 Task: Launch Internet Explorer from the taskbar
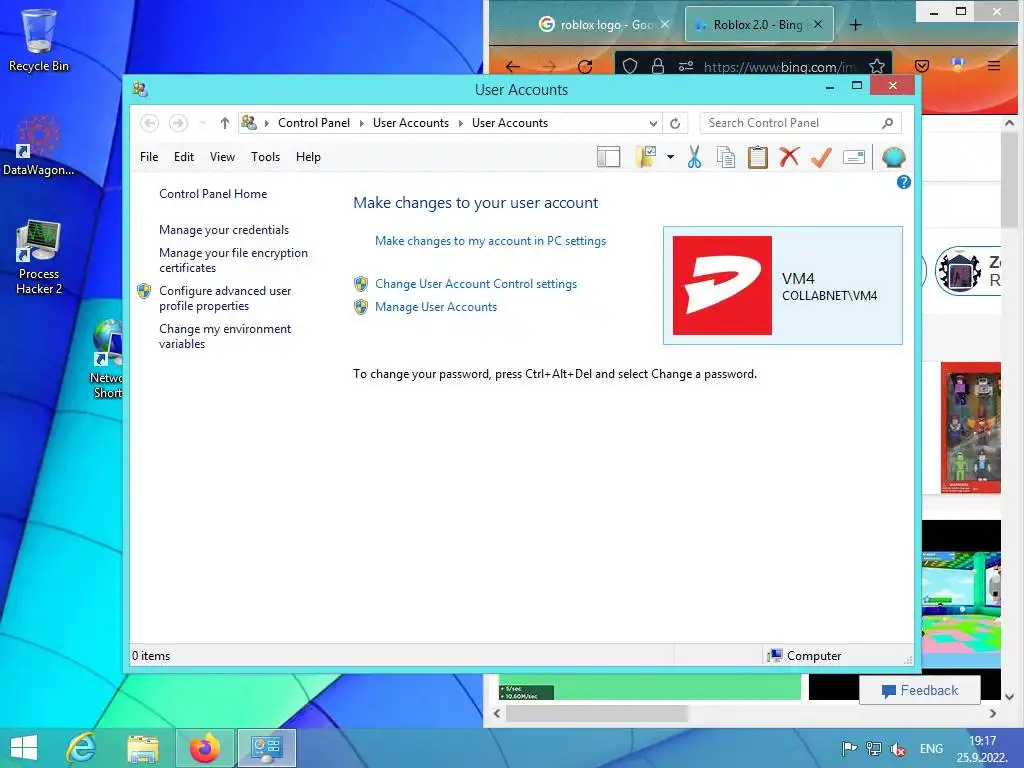tap(82, 748)
